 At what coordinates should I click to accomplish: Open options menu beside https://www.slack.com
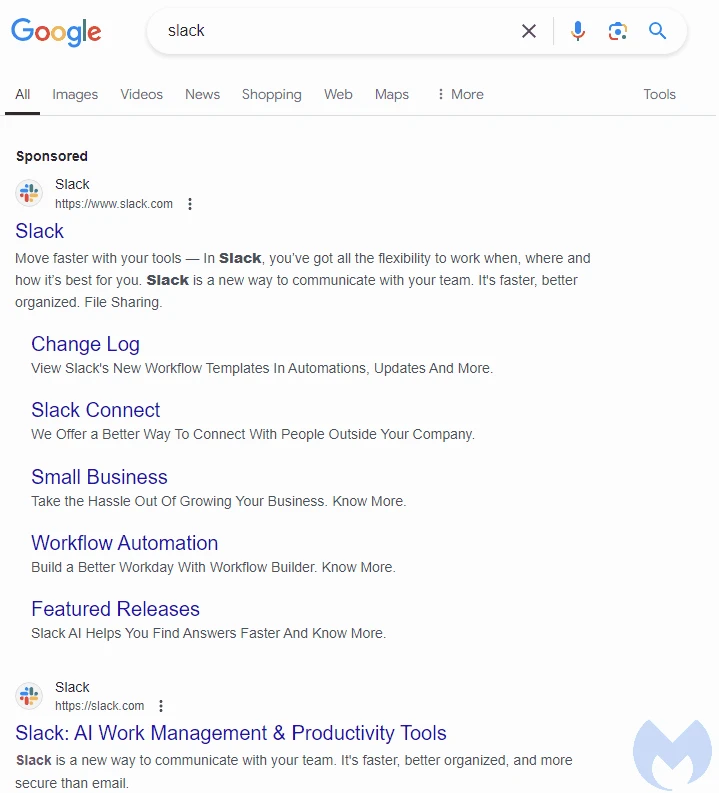[x=190, y=204]
